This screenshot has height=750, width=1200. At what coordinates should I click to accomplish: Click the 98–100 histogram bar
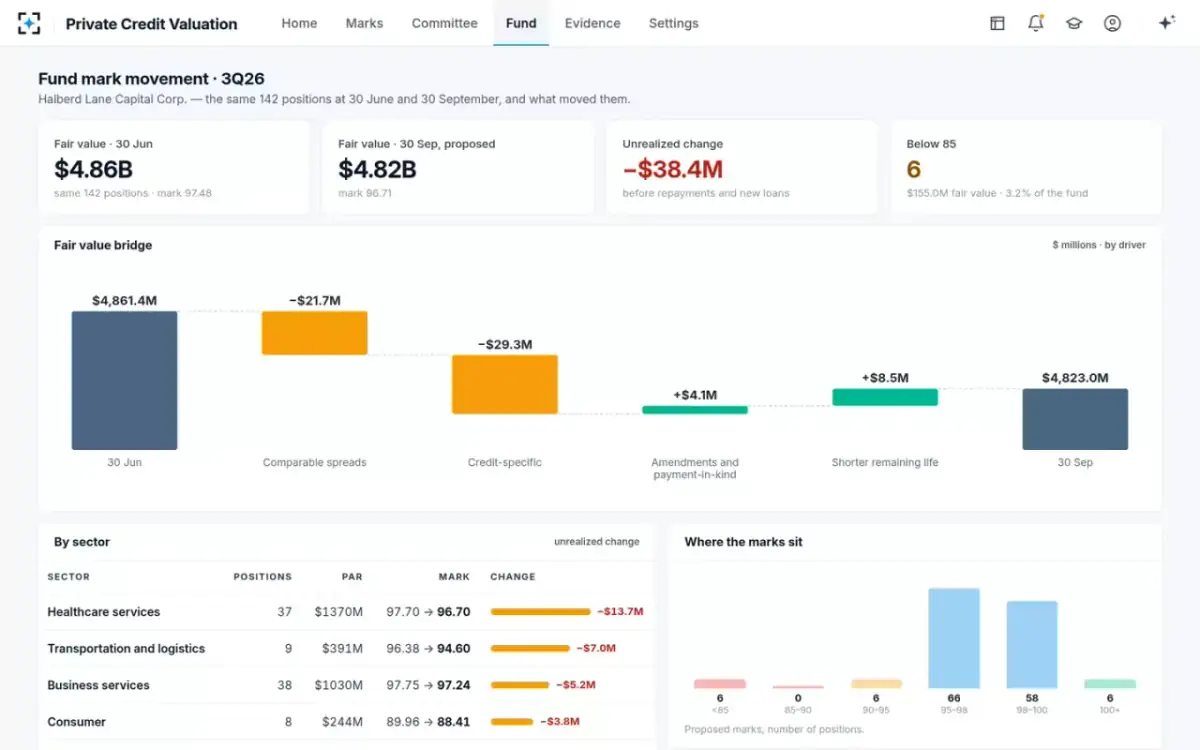(1032, 645)
